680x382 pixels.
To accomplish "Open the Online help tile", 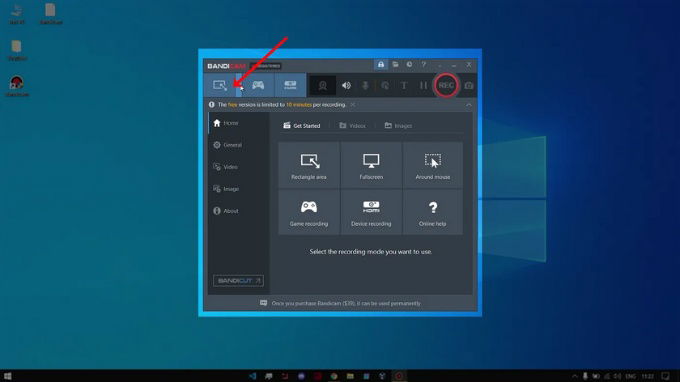I will pyautogui.click(x=433, y=212).
